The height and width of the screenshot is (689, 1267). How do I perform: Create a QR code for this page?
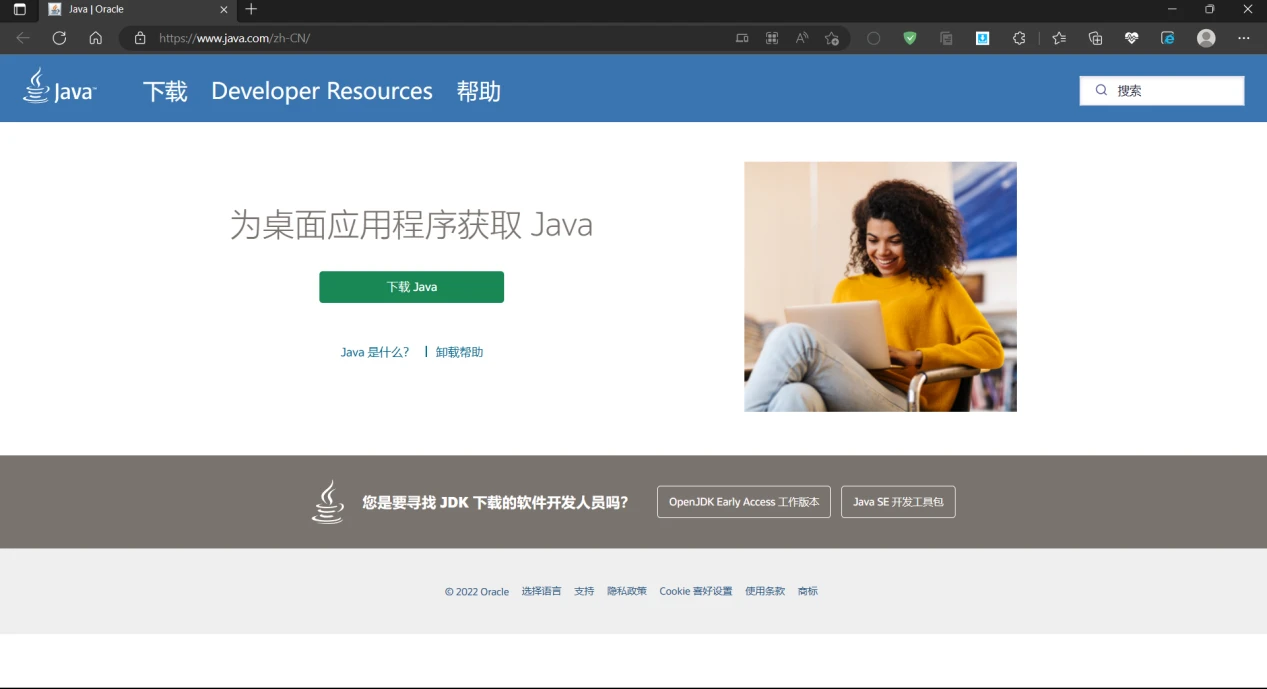point(772,38)
